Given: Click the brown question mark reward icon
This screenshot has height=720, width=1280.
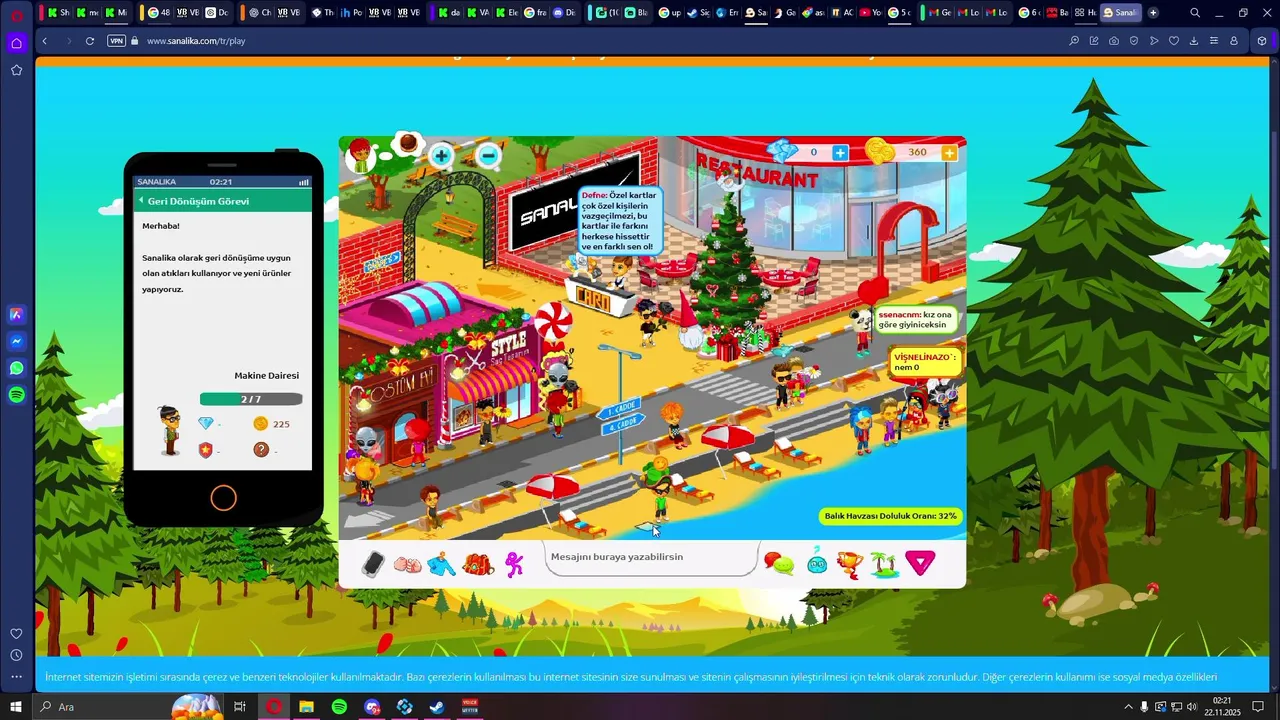Looking at the screenshot, I should (261, 450).
